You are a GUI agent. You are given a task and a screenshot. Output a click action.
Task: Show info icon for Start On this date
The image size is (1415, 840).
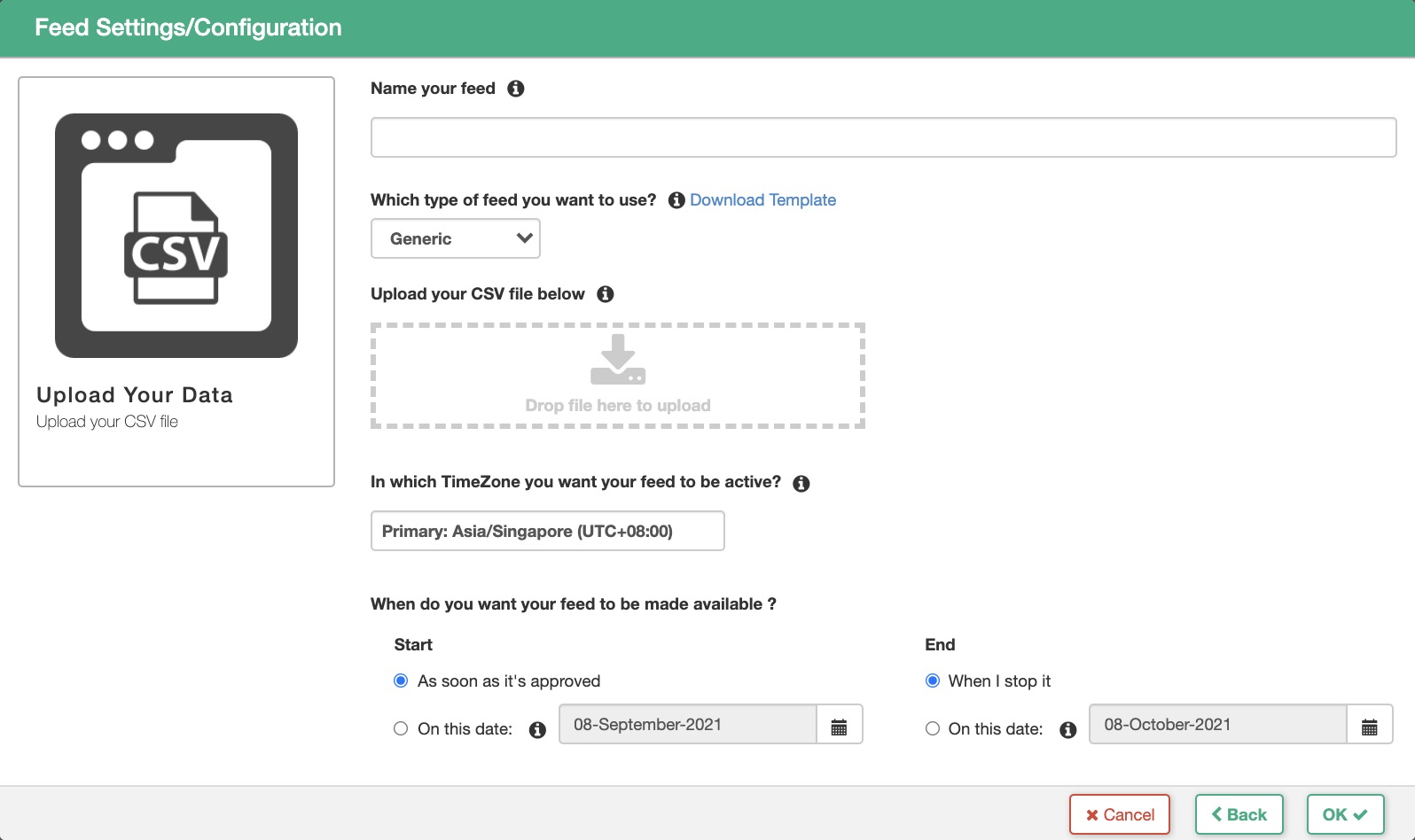(x=537, y=730)
